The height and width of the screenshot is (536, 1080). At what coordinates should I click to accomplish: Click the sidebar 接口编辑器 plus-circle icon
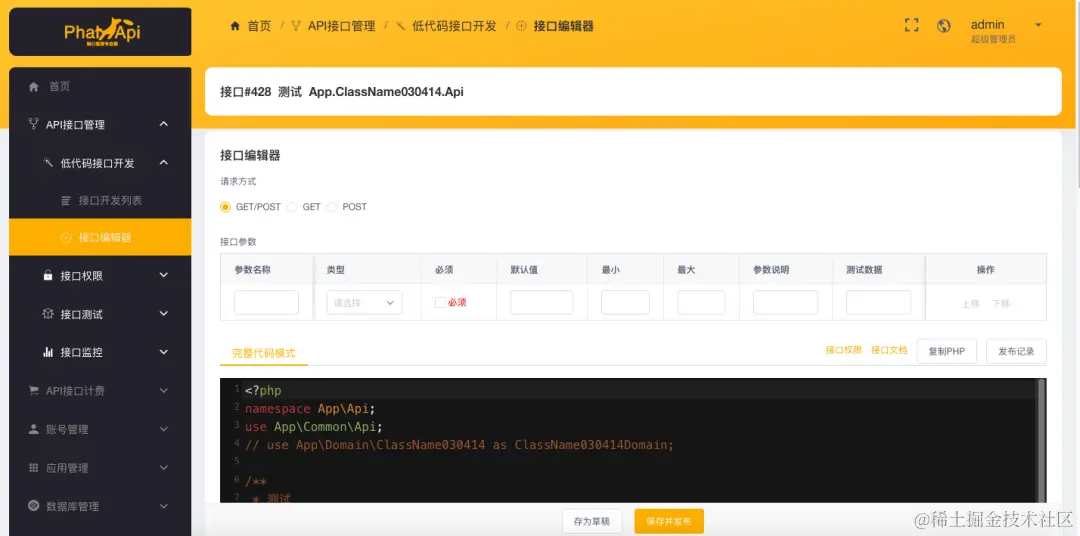[66, 238]
